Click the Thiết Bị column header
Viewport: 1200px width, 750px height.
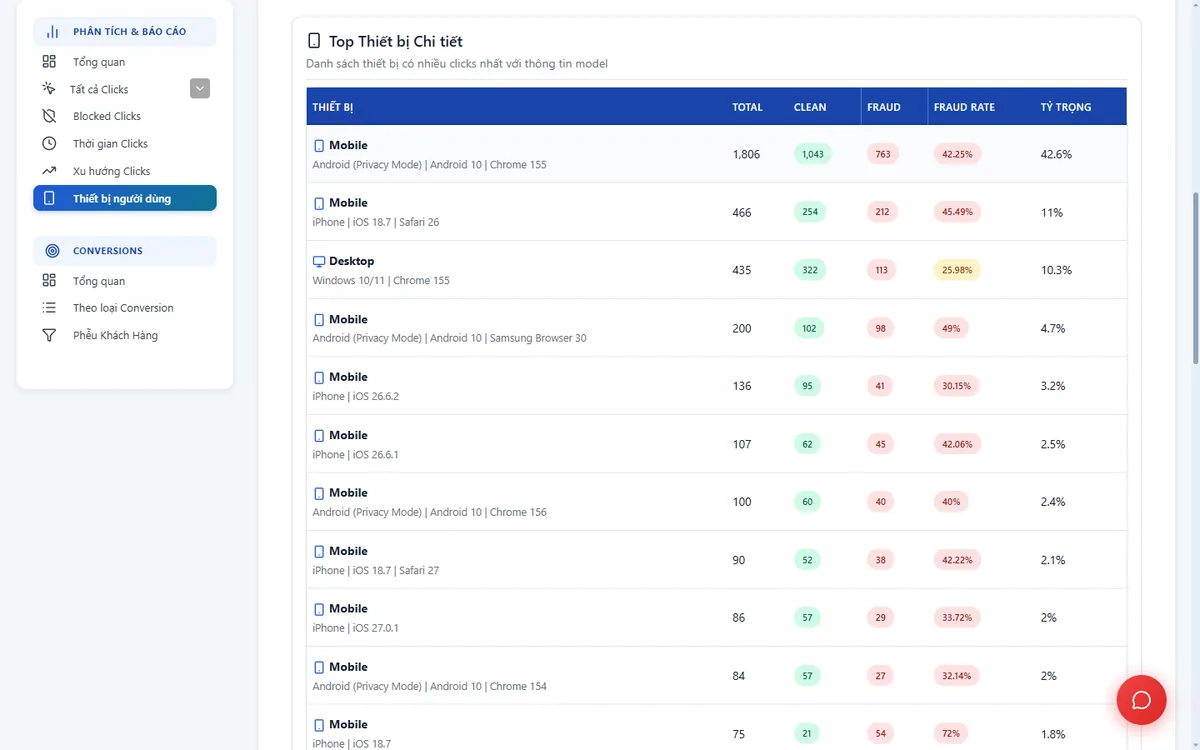coord(333,107)
